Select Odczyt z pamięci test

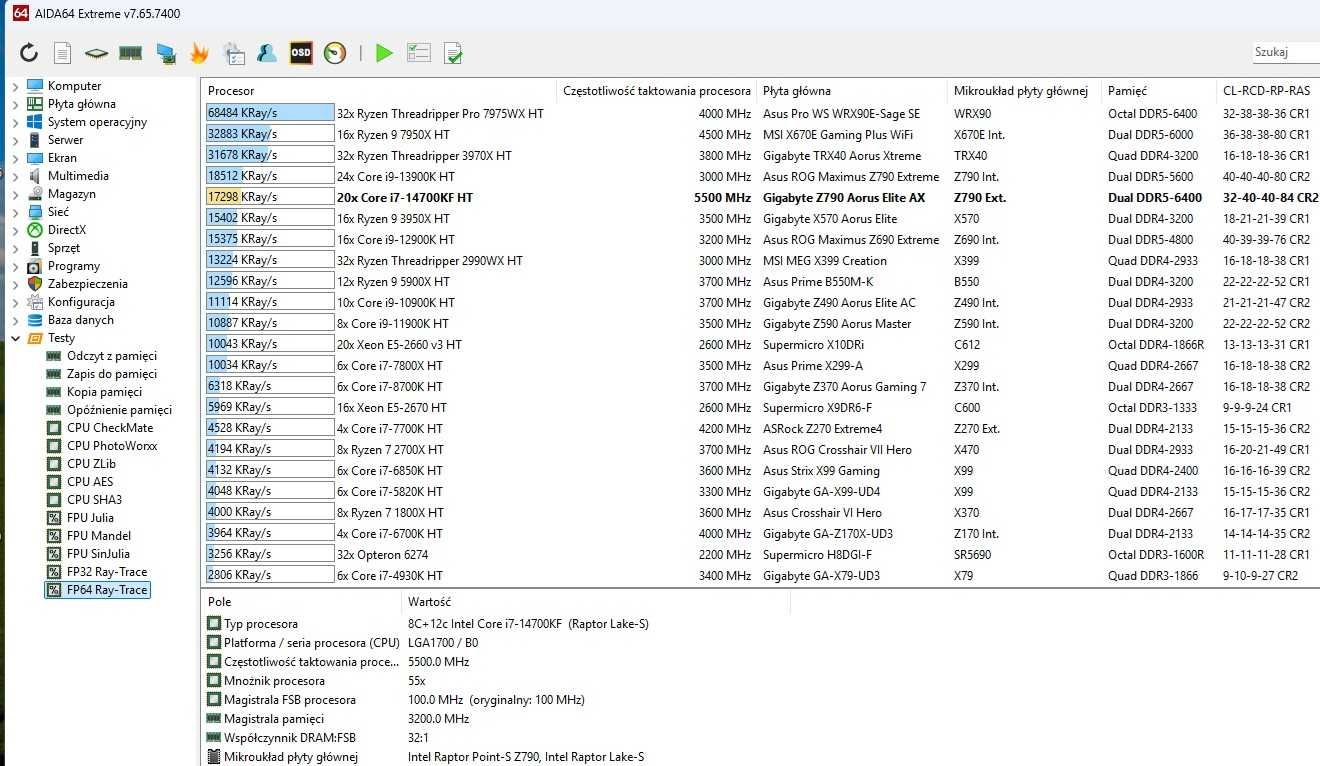112,356
